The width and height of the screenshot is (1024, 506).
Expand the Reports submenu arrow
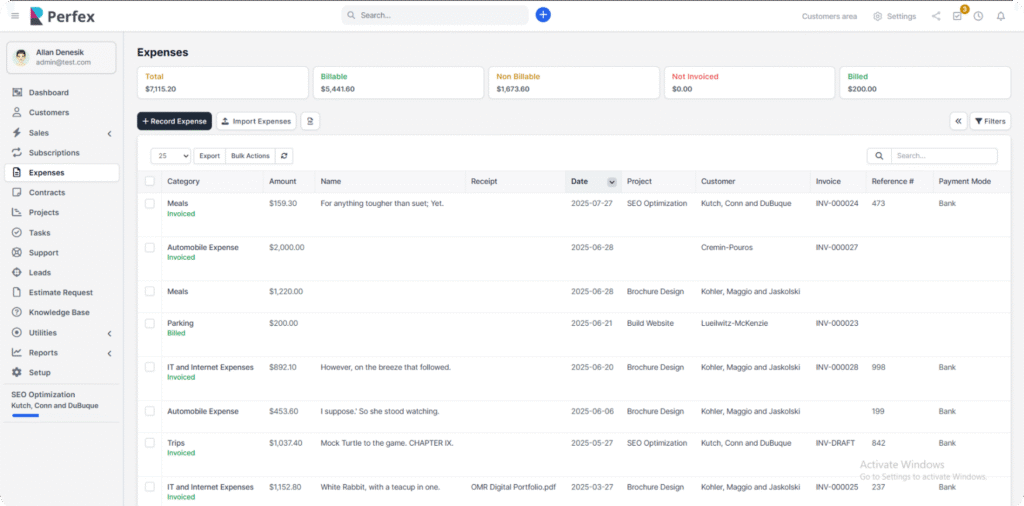coord(110,353)
